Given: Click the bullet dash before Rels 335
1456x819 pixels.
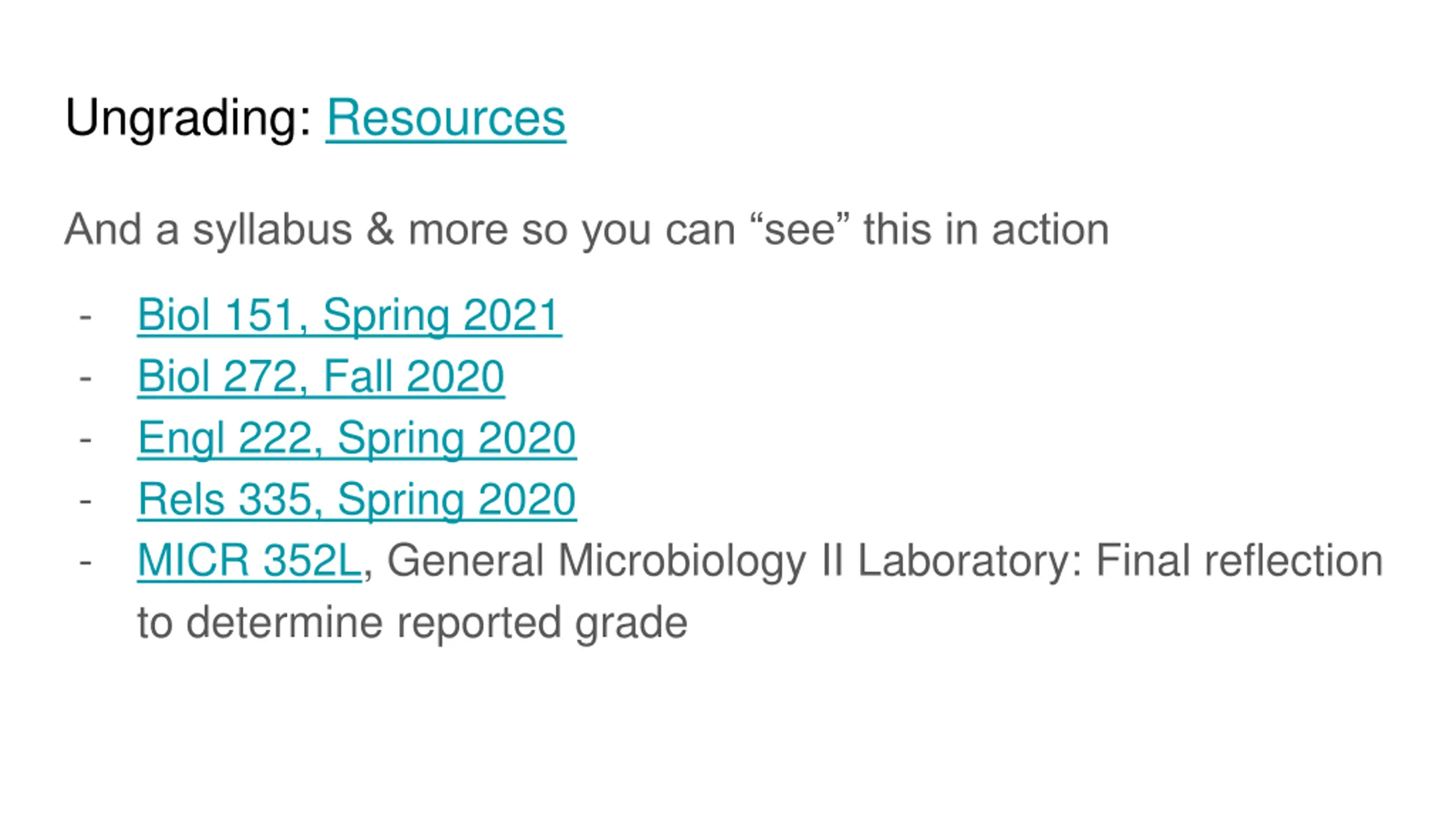Looking at the screenshot, I should coord(85,500).
